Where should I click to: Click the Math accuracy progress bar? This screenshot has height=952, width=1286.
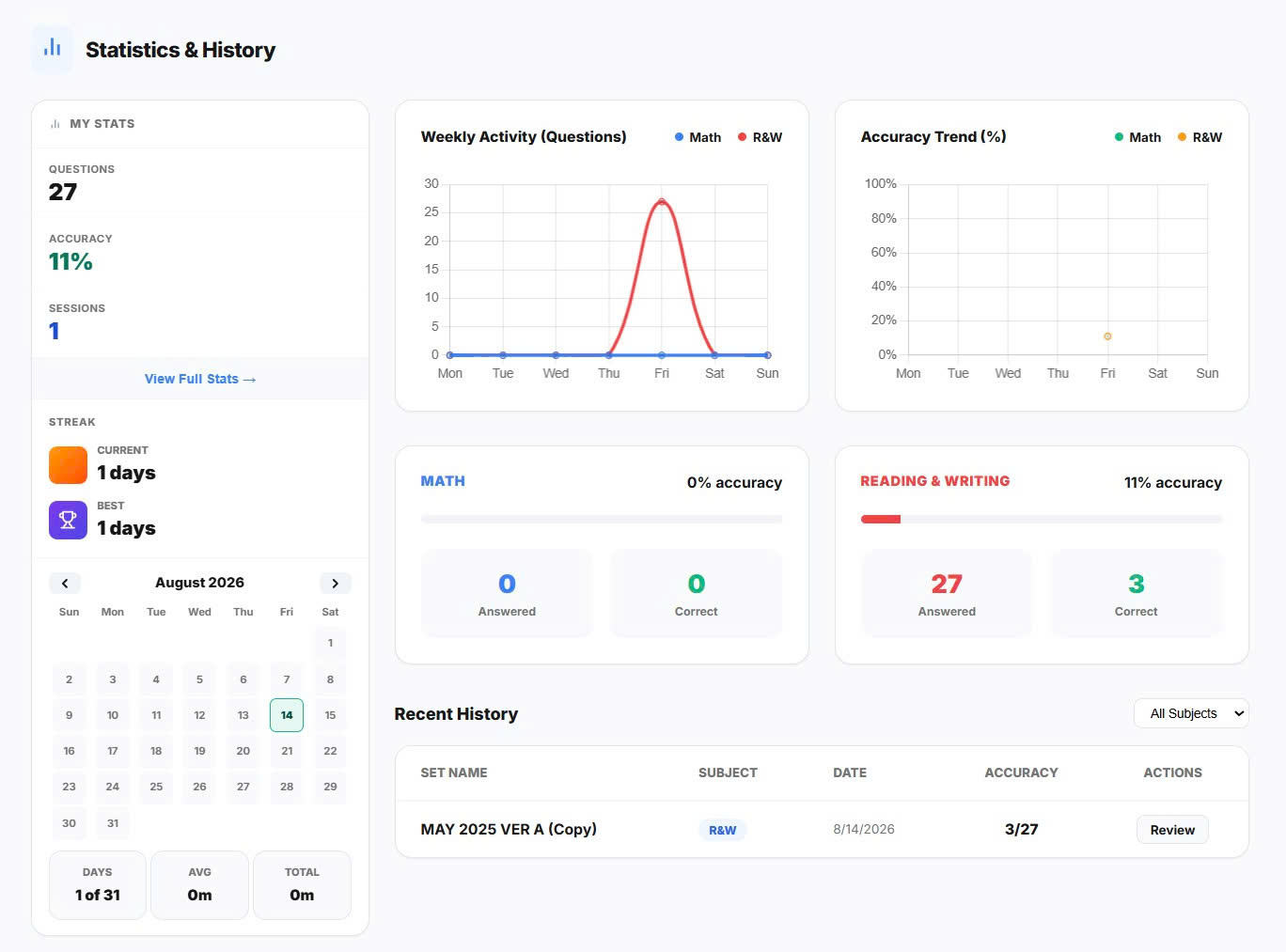click(602, 519)
